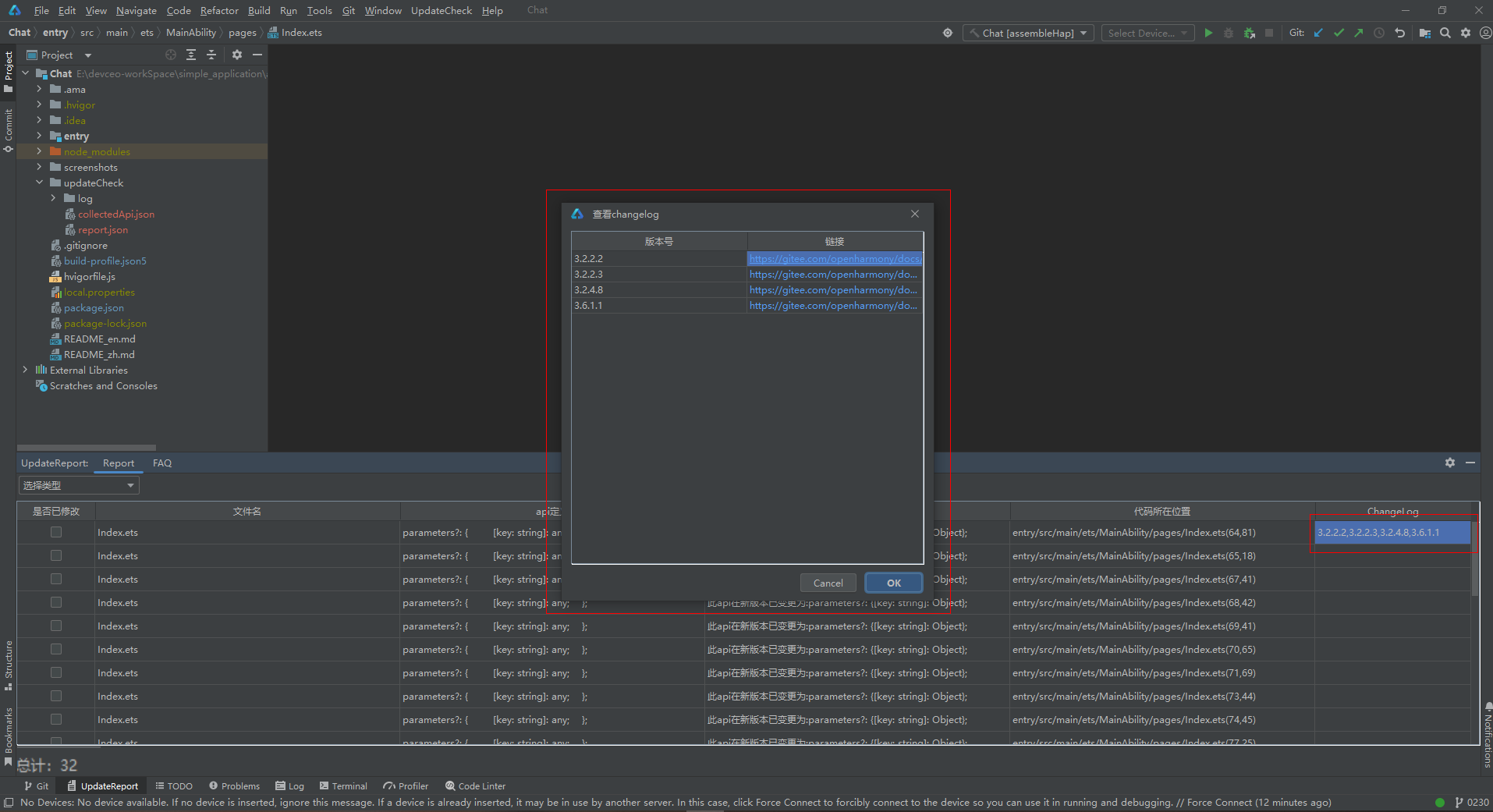Click the Git rollback arrow icon

(x=1400, y=33)
